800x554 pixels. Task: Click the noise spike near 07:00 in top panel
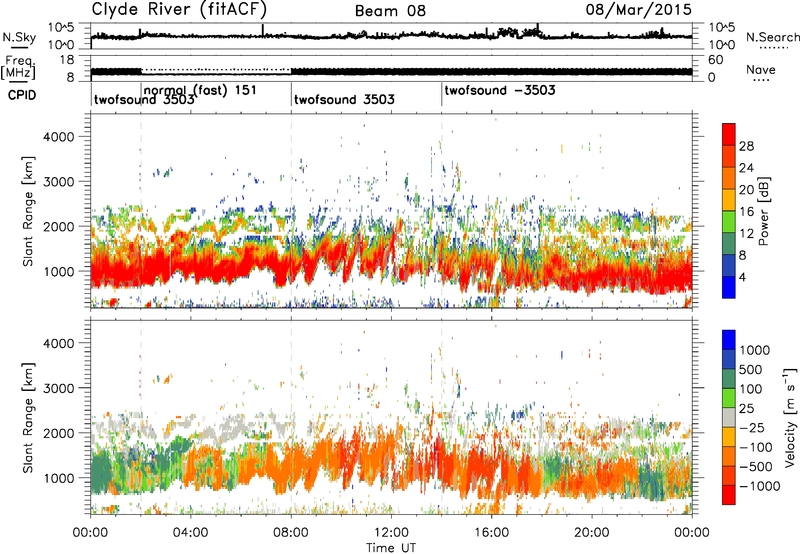click(x=263, y=30)
